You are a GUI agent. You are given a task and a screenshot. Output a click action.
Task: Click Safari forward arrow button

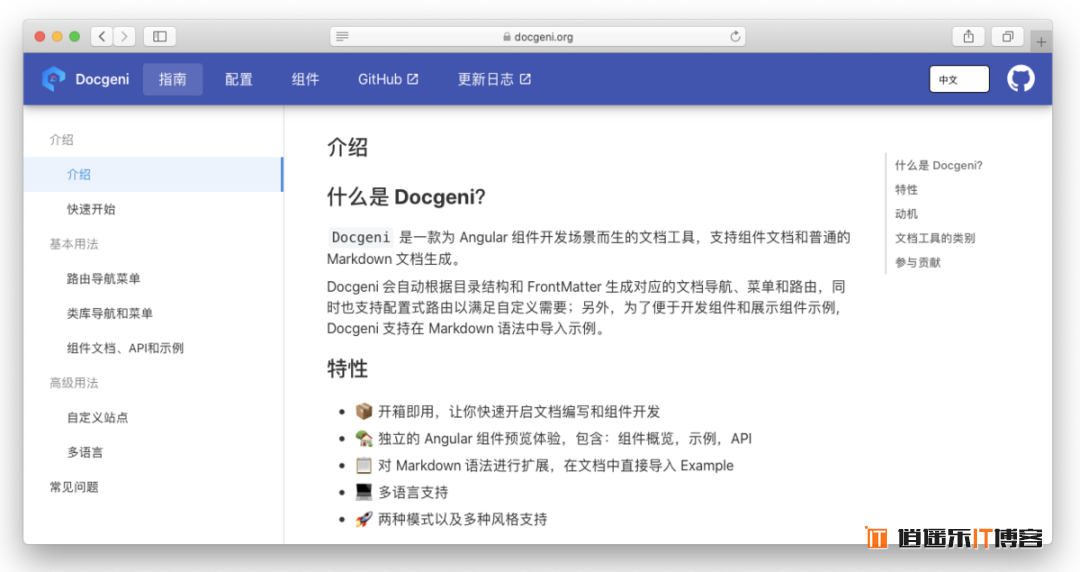point(124,37)
